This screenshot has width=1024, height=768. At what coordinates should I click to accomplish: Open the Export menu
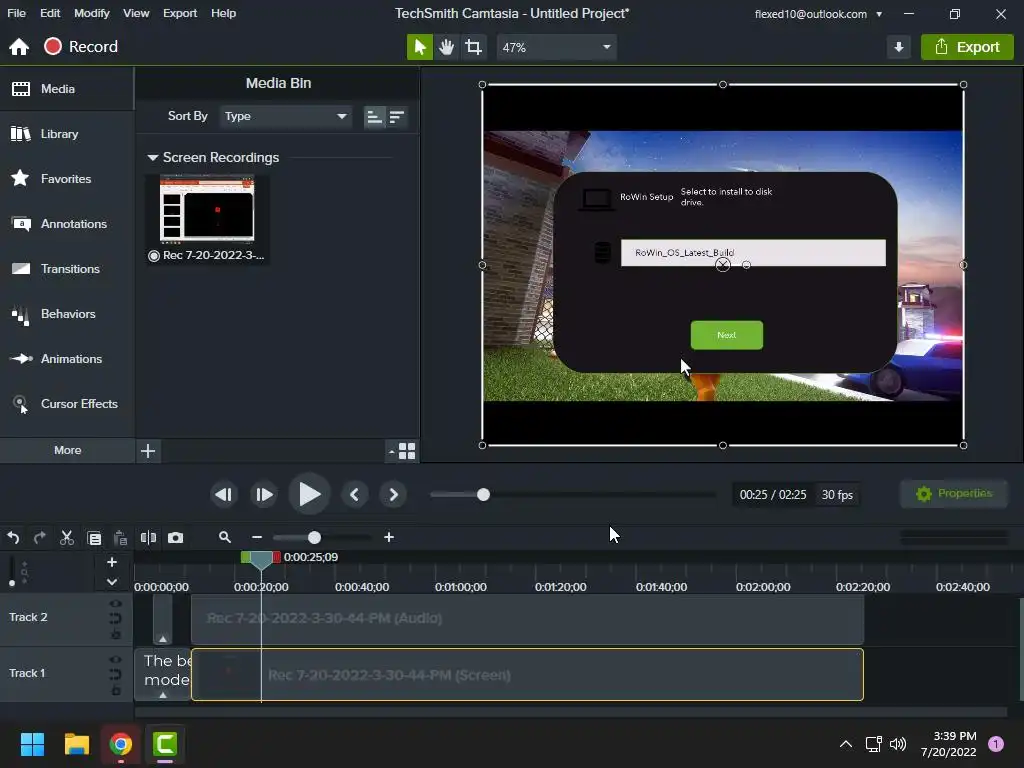click(180, 13)
